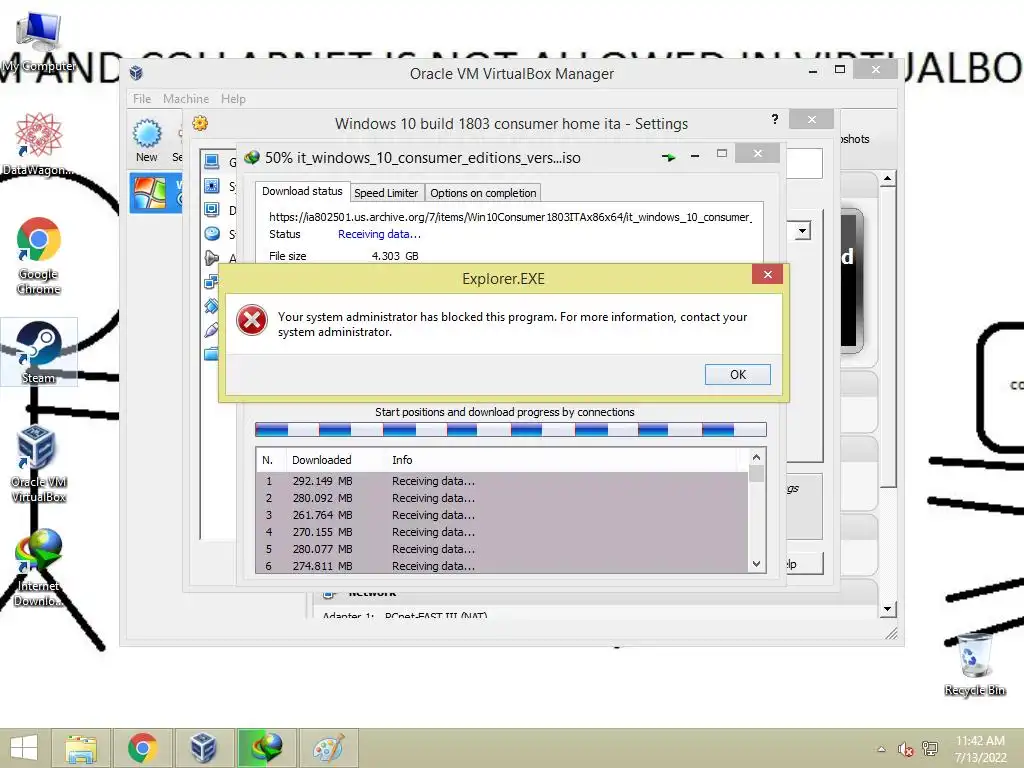Click VirtualBox details pane scroll-down arrow
Image resolution: width=1024 pixels, height=768 pixels.
point(887,609)
